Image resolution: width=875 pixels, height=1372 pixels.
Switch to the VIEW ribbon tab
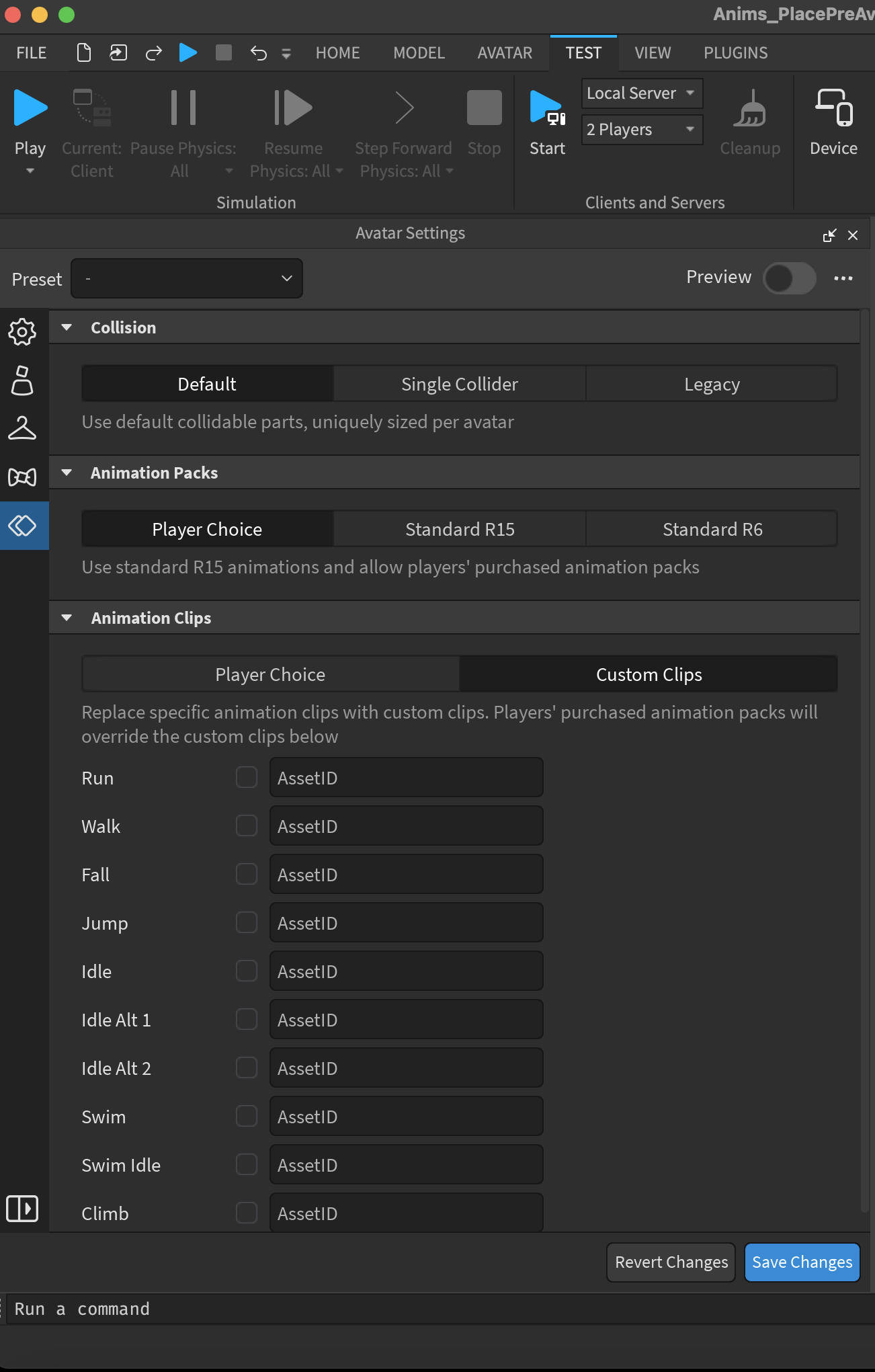coord(653,53)
